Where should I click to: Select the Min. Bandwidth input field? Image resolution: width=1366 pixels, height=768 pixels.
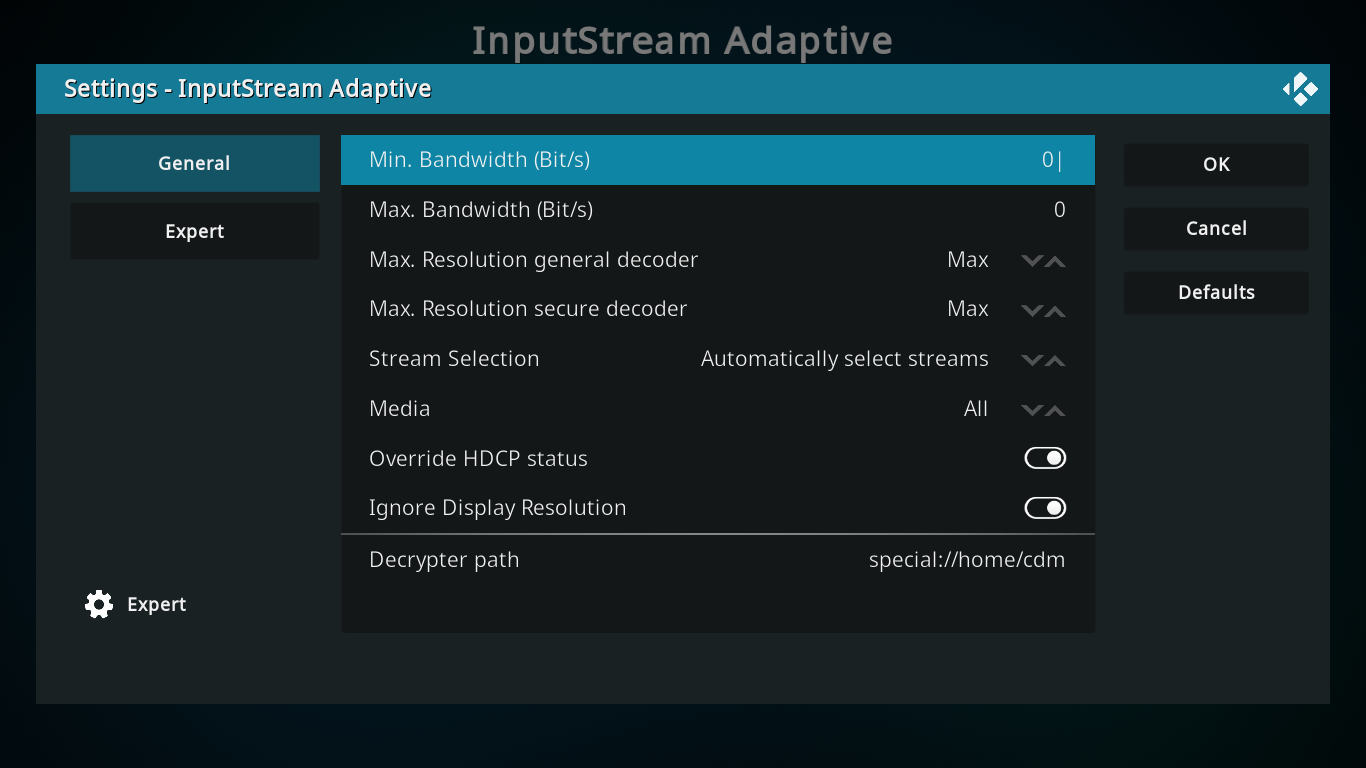click(x=717, y=160)
